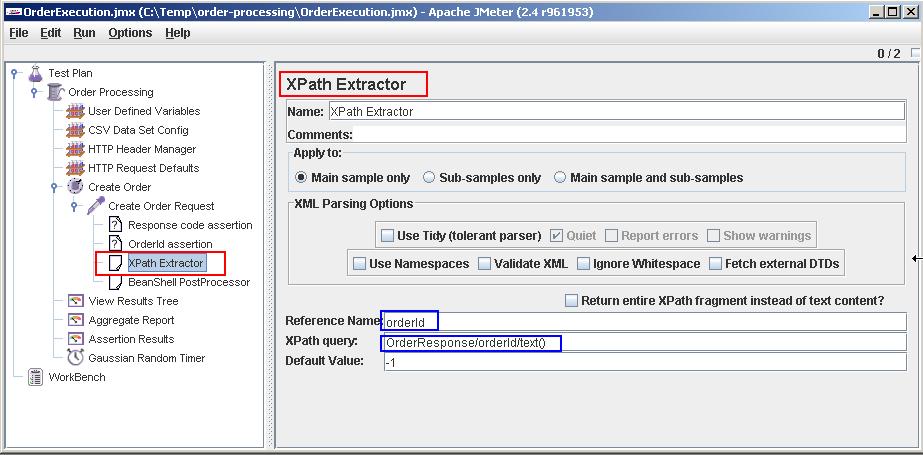Image resolution: width=923 pixels, height=455 pixels.
Task: Click the 0 / 2 thread counter
Action: (x=889, y=54)
